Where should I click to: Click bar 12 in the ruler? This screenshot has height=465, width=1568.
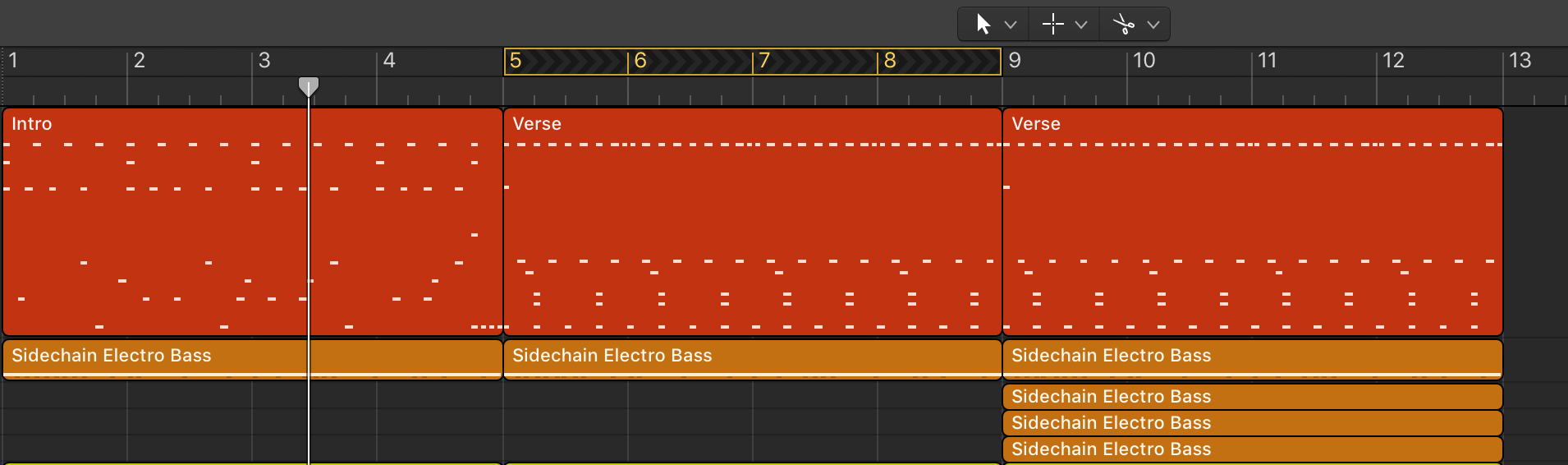click(1393, 61)
